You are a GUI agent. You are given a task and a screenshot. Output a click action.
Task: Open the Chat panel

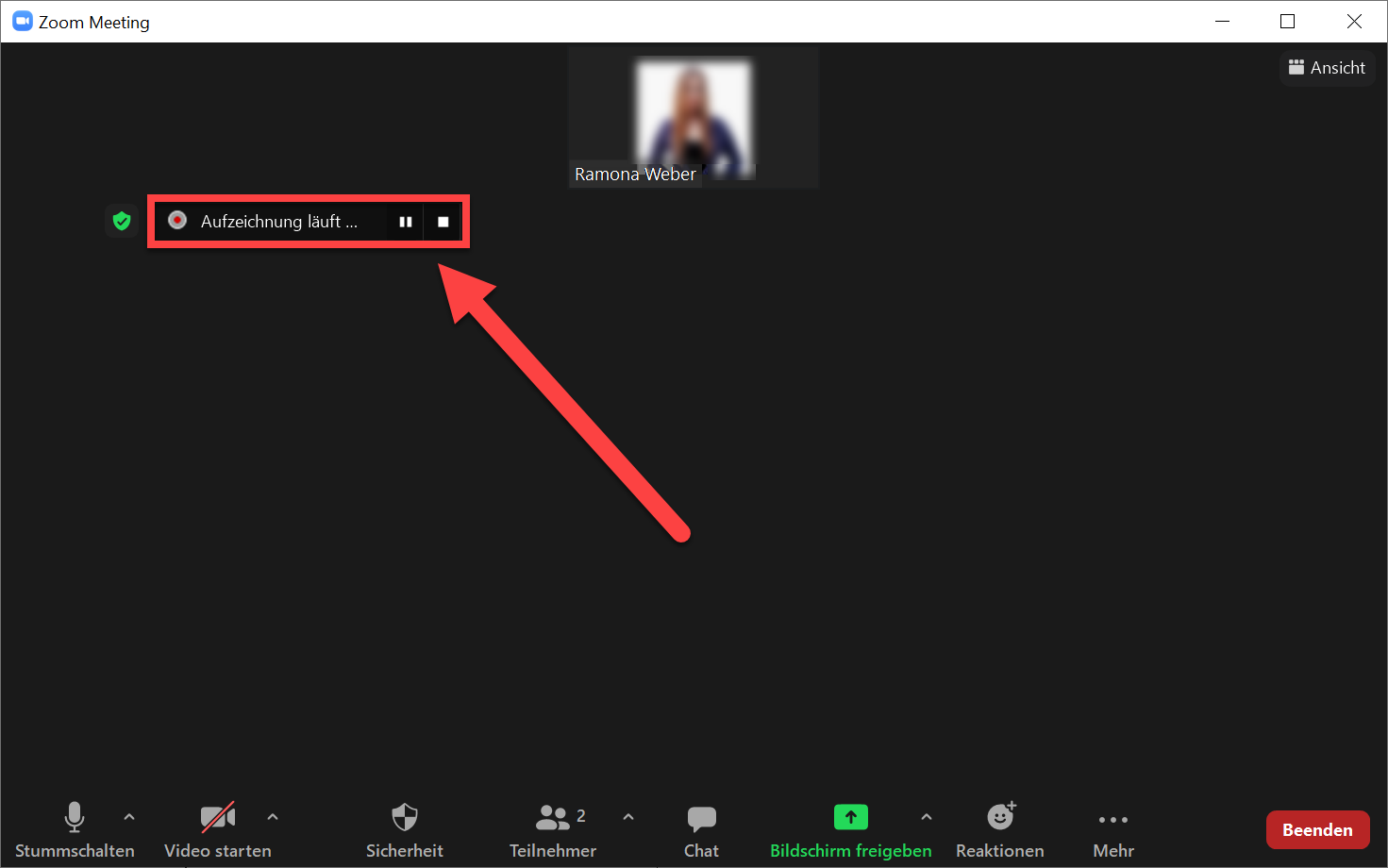coord(701,830)
